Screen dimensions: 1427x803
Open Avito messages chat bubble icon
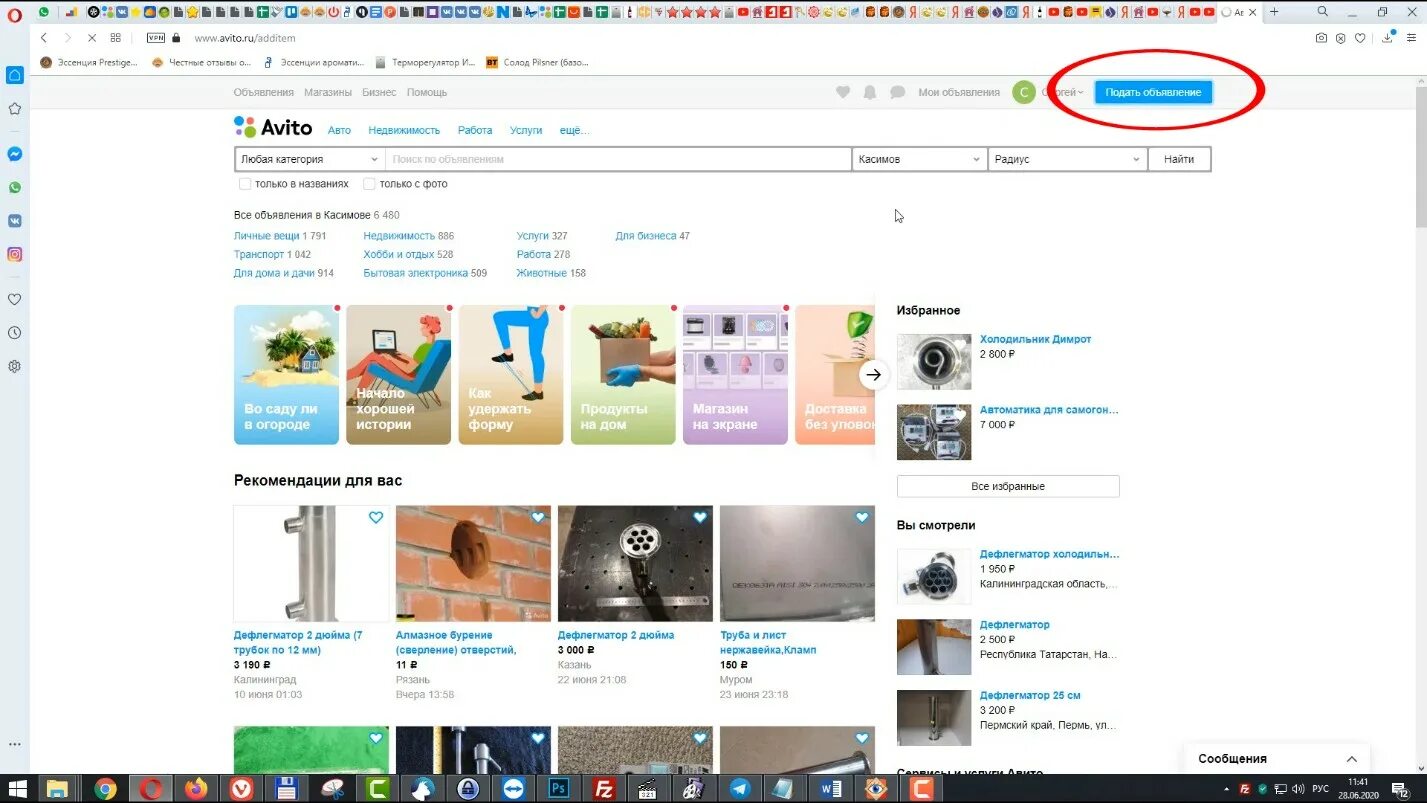click(x=897, y=92)
